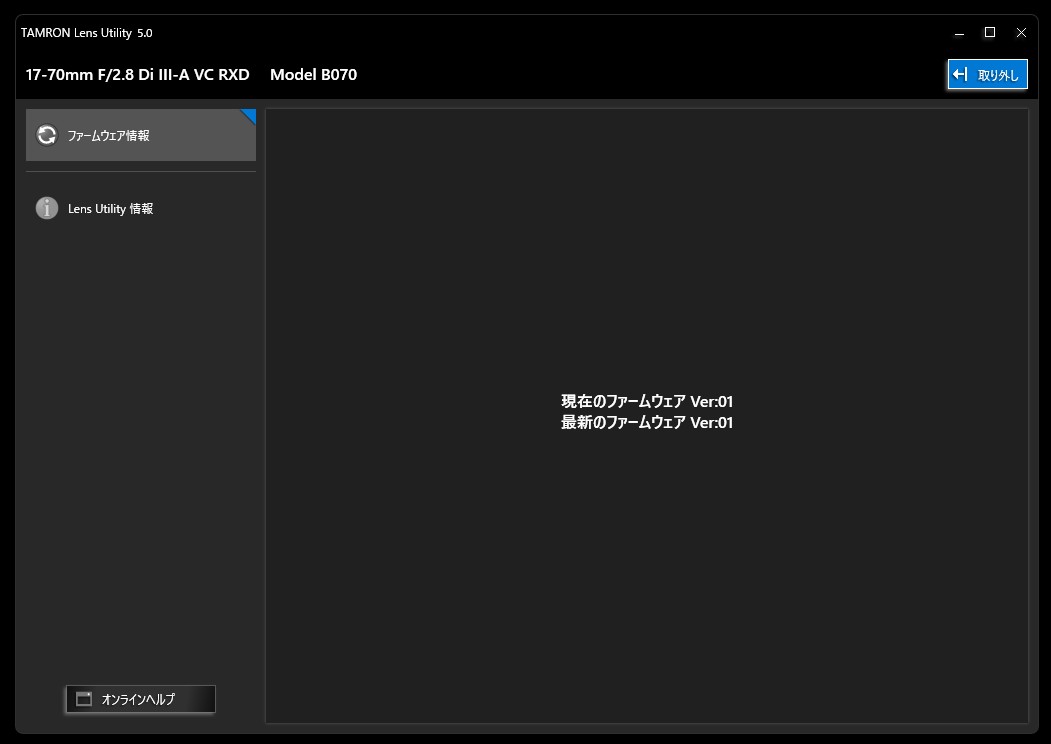Click the TAMRON Lens Utility 5.0 title
The image size is (1051, 744).
tap(86, 33)
